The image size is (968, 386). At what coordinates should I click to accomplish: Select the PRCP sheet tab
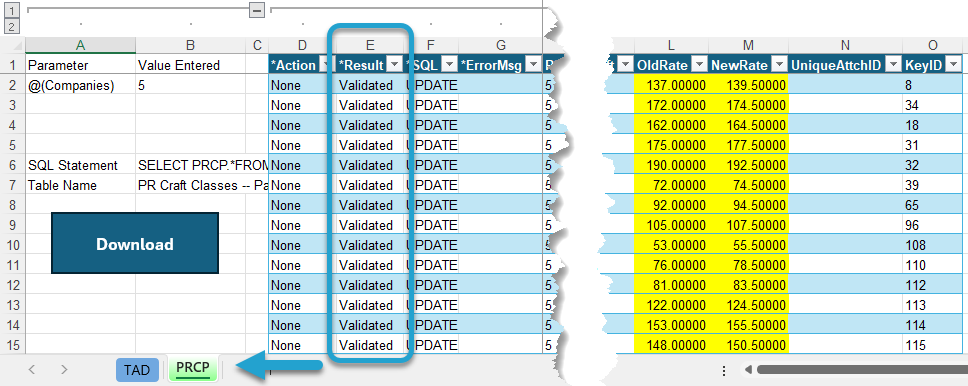point(193,369)
